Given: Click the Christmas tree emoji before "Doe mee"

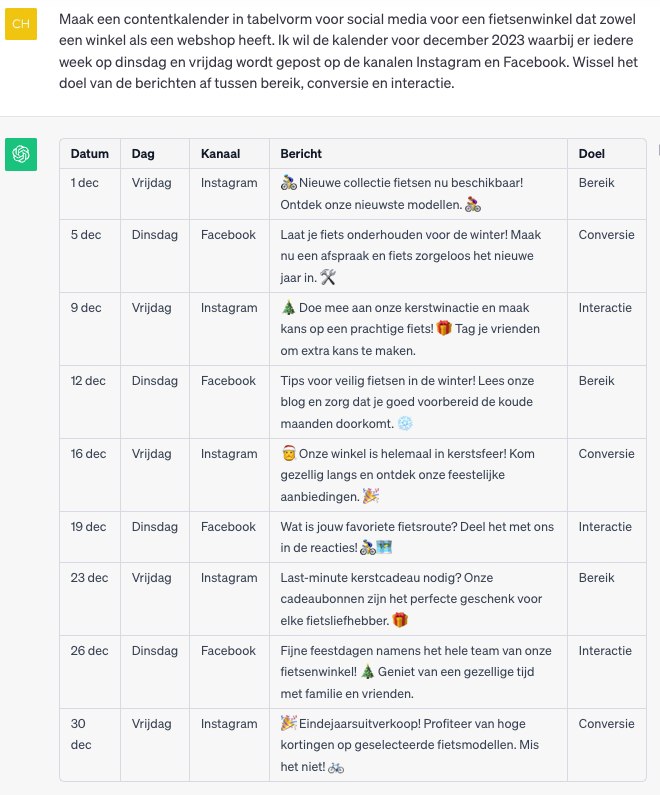Looking at the screenshot, I should pos(289,308).
